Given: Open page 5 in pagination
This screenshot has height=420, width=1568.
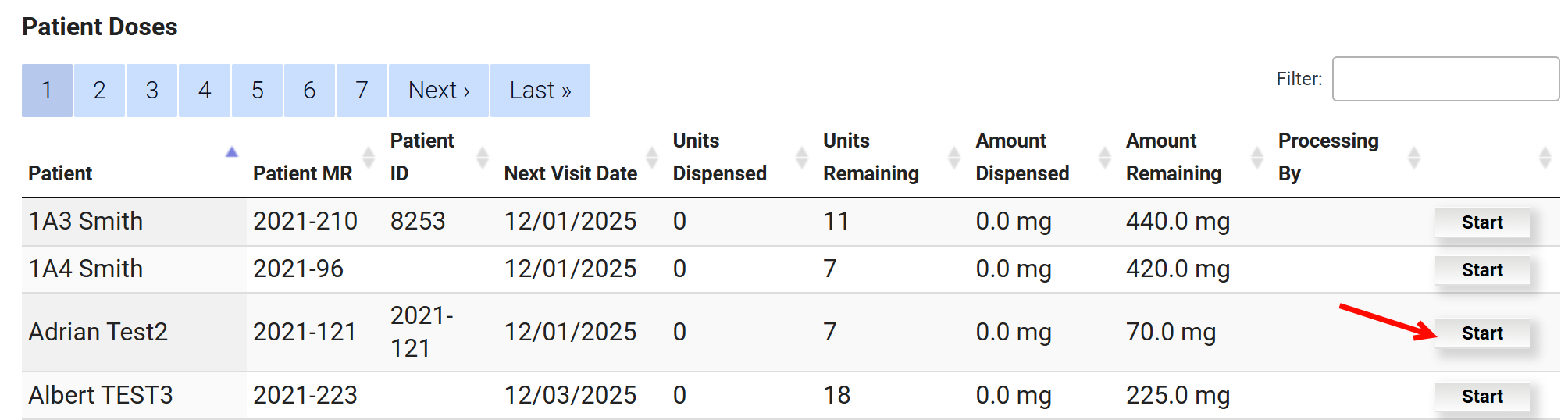Looking at the screenshot, I should tap(257, 91).
